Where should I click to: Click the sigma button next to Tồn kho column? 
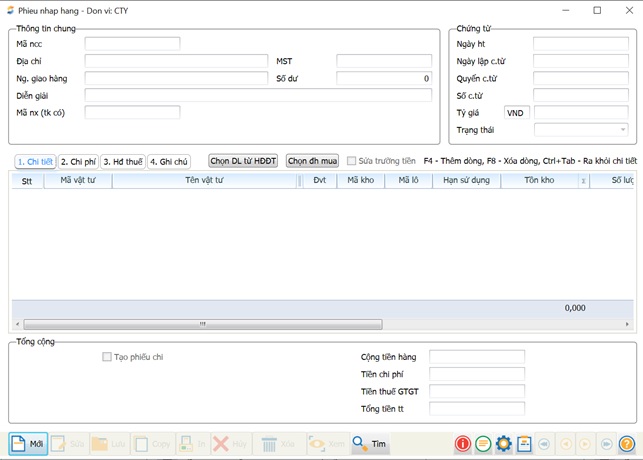(x=583, y=181)
